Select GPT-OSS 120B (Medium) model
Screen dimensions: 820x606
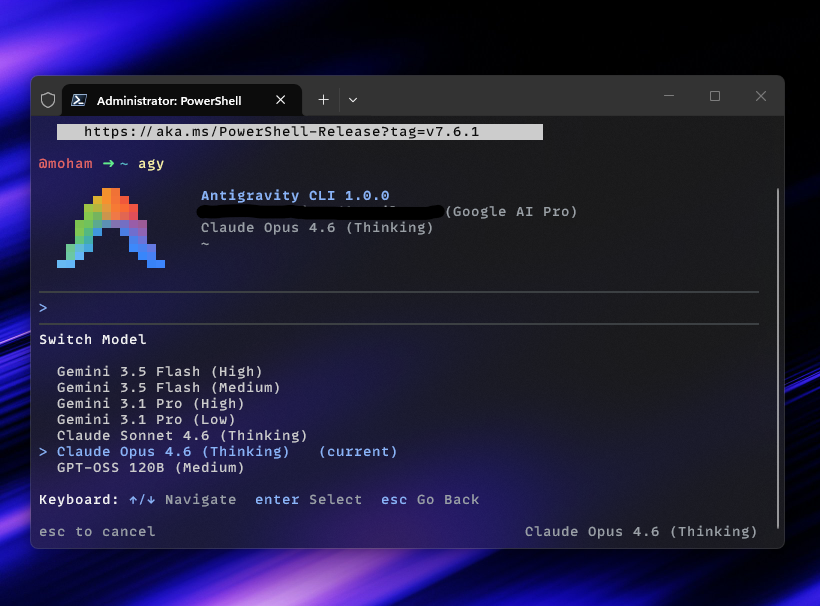pos(151,468)
